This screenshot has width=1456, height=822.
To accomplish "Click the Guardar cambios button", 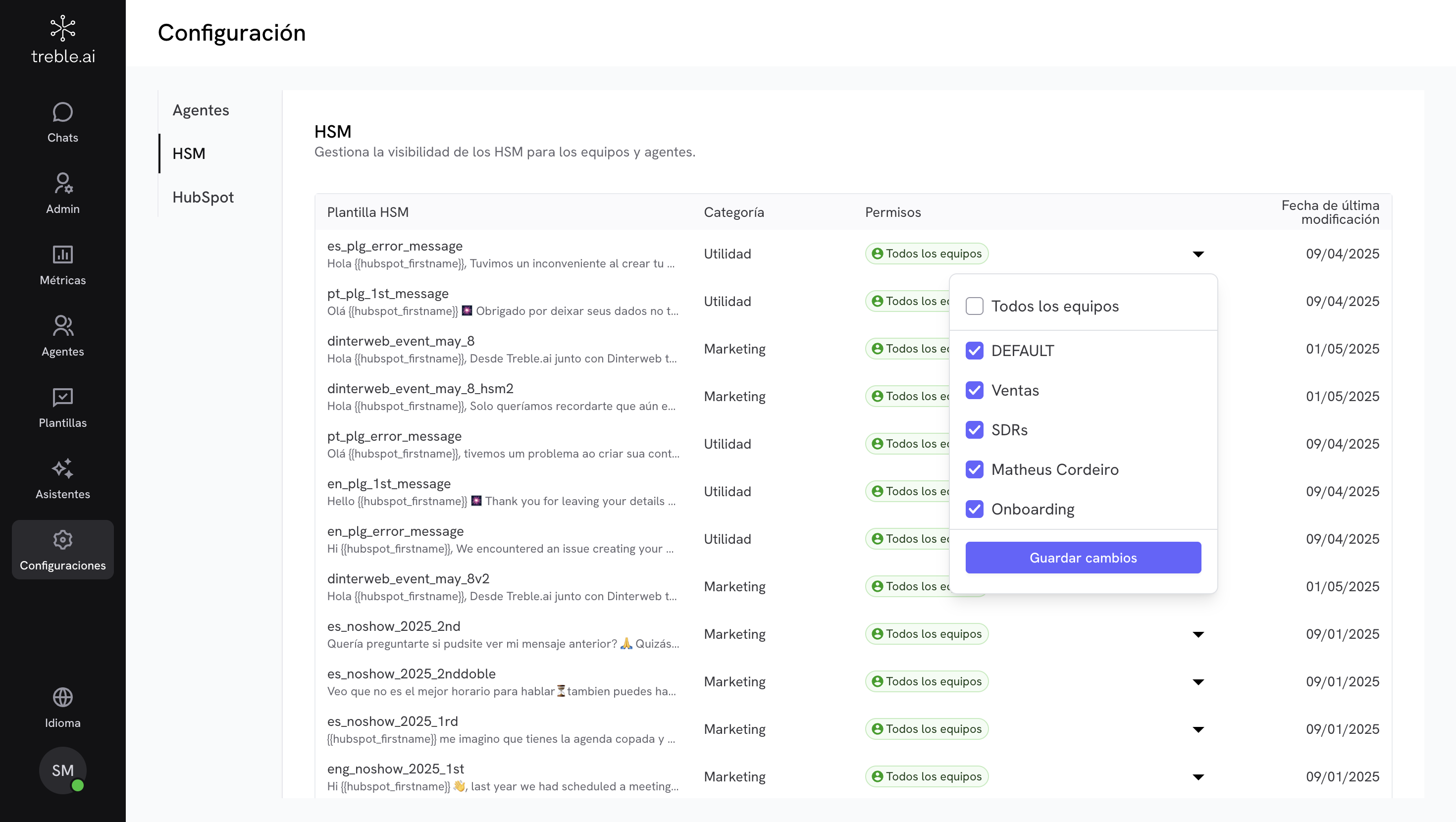I will pyautogui.click(x=1083, y=558).
